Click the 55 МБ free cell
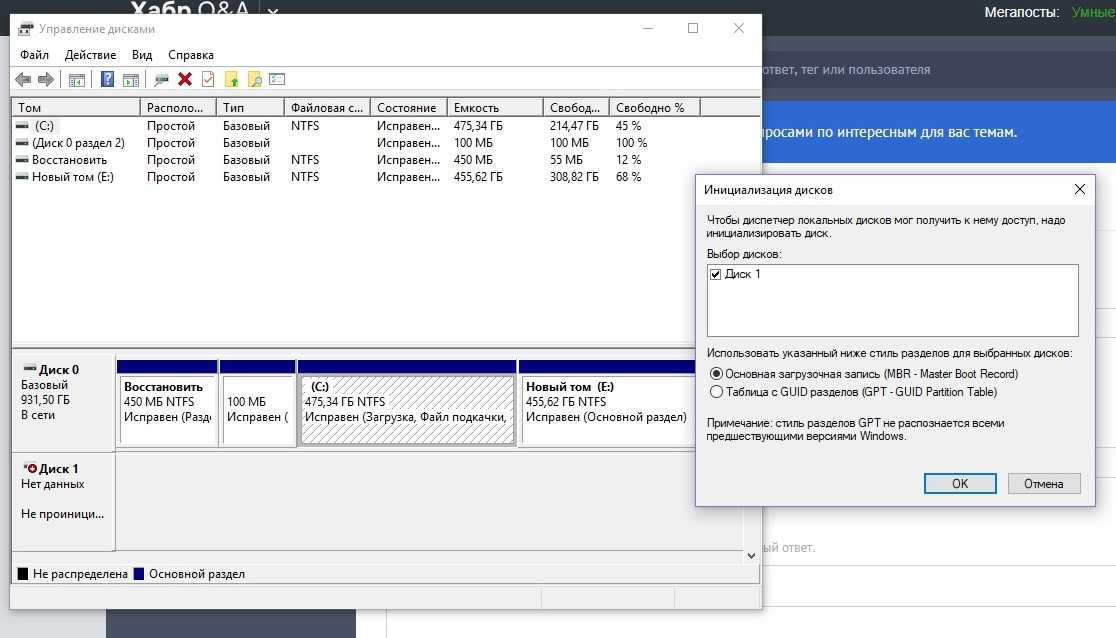 (566, 160)
